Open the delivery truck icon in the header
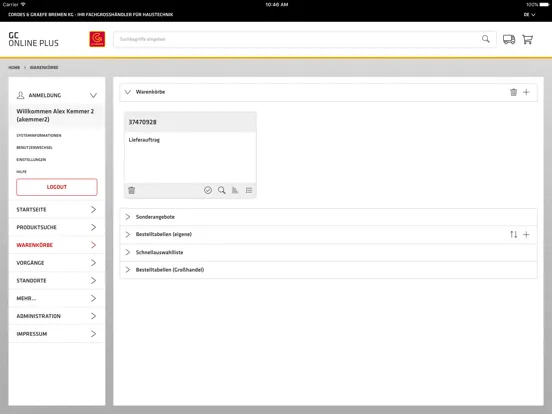Screen dimensions: 552x414 [509, 39]
